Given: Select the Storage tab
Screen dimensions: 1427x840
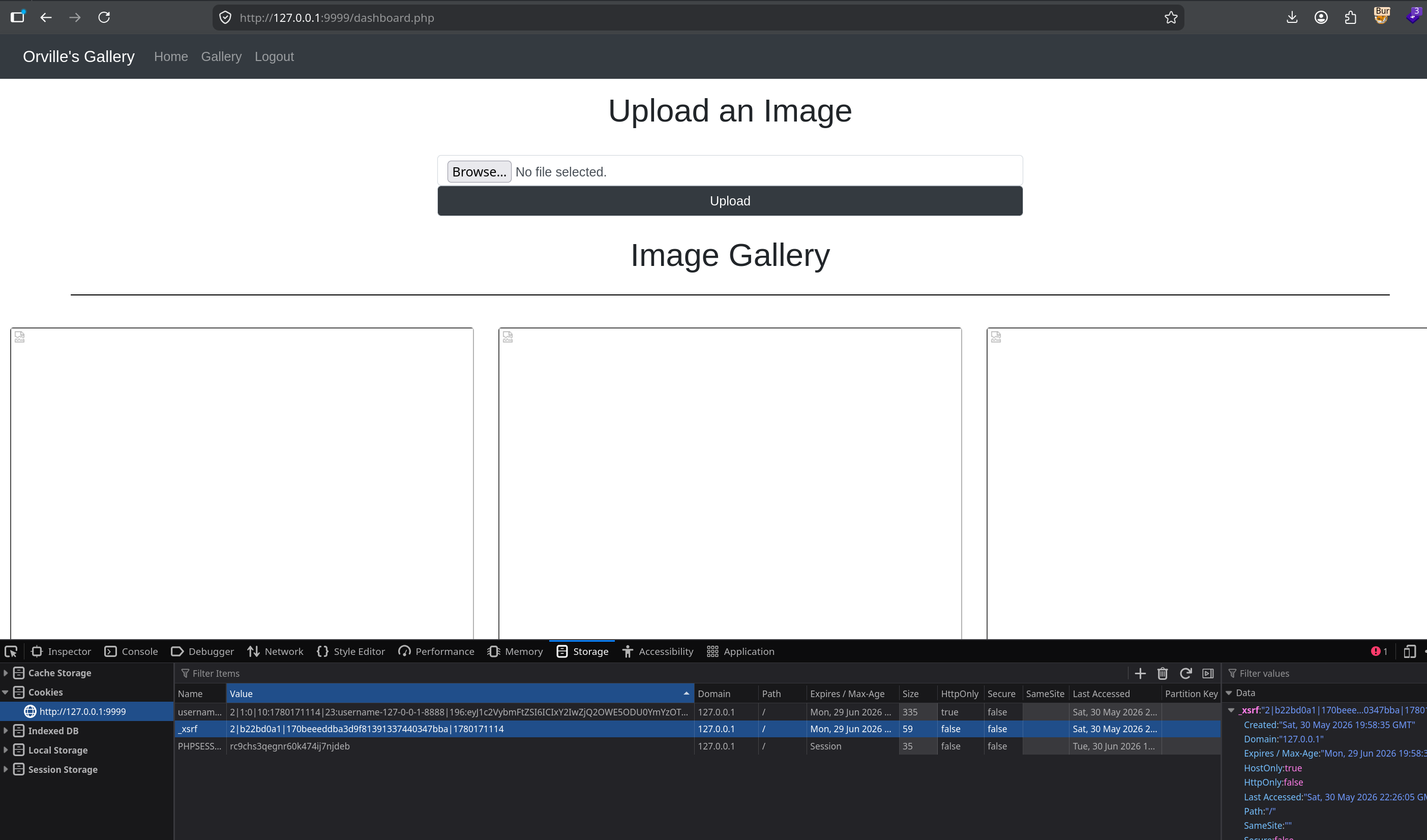Looking at the screenshot, I should (x=582, y=651).
